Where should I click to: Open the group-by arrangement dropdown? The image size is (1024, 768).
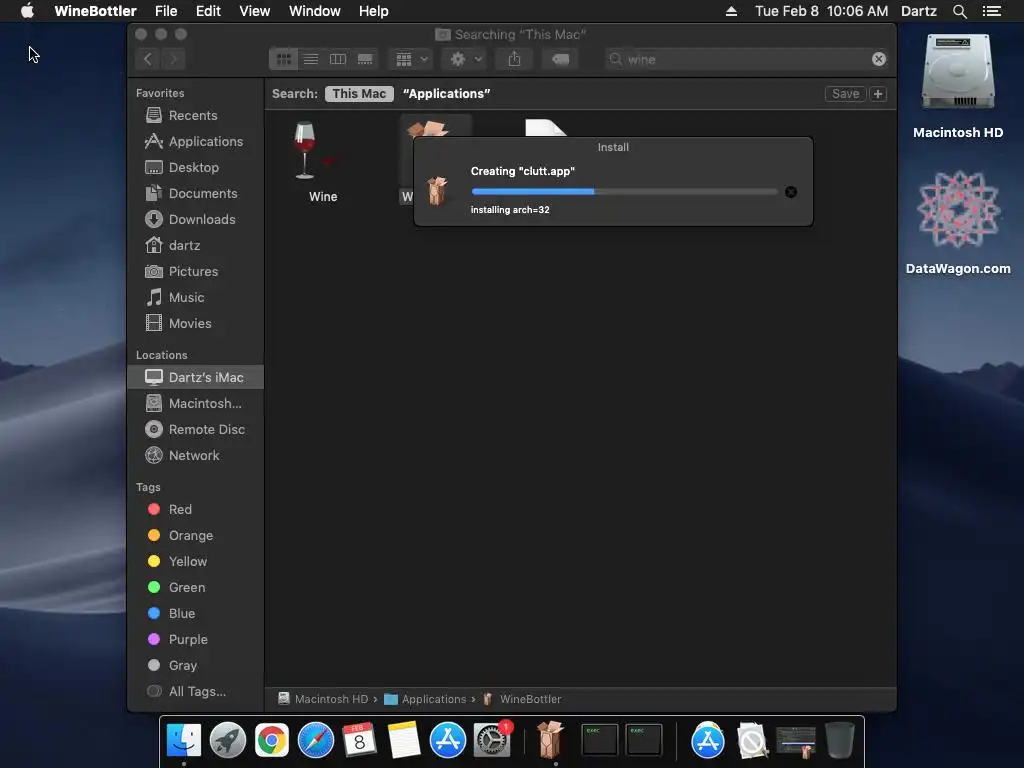(411, 59)
